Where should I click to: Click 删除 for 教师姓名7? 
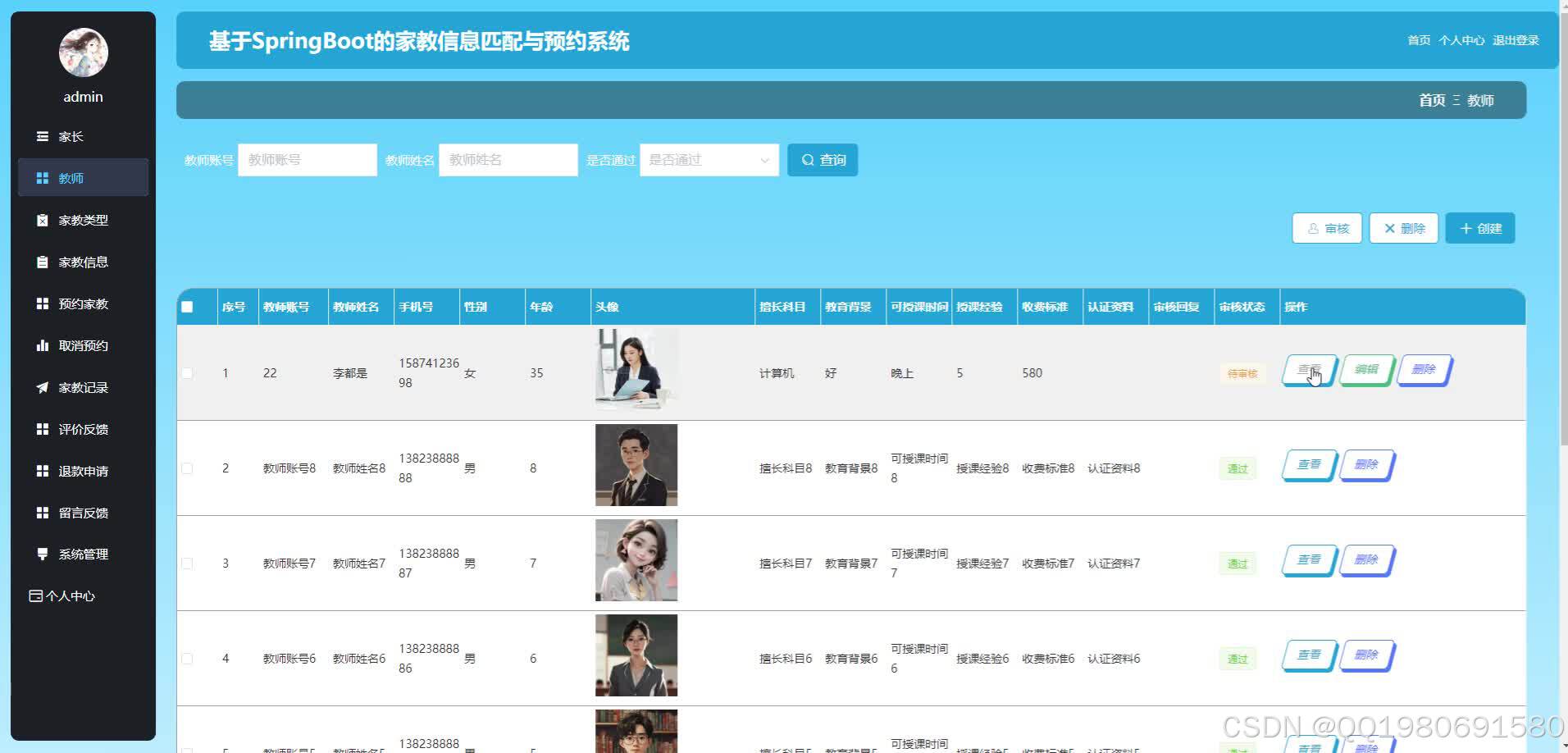(x=1367, y=560)
